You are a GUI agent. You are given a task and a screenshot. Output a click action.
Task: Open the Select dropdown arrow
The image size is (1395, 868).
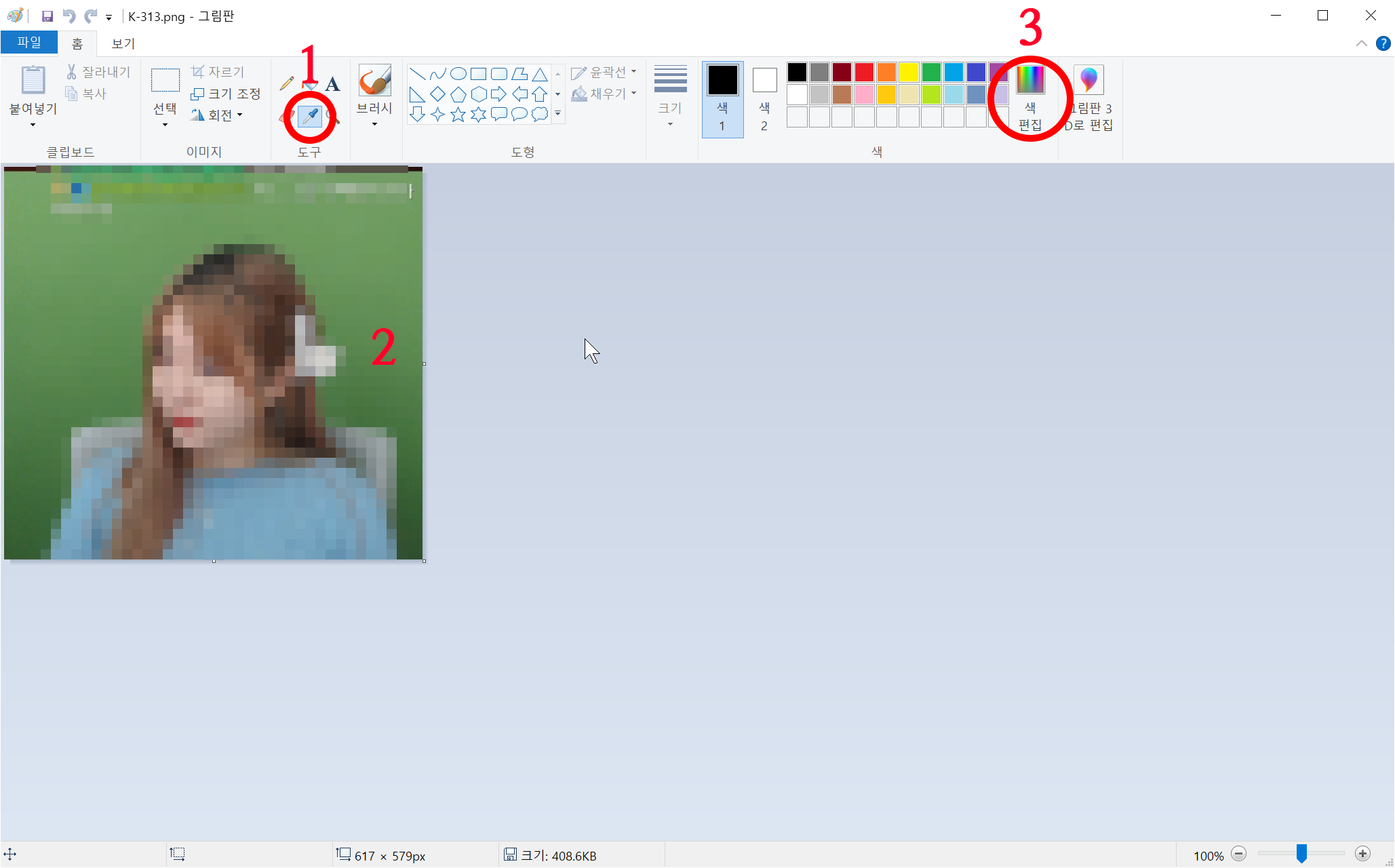[x=165, y=125]
